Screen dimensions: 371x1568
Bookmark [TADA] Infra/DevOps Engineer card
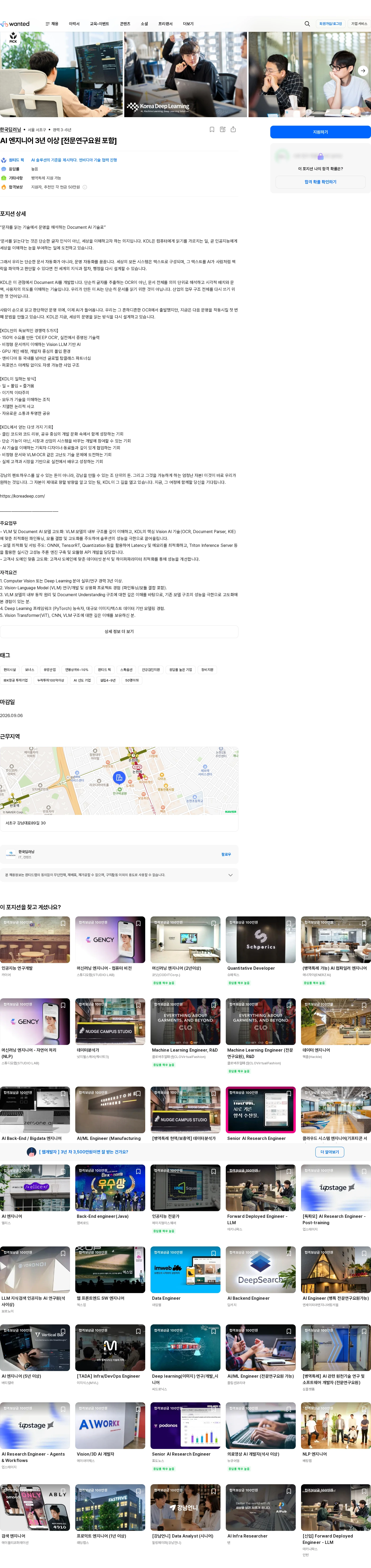[x=138, y=1331]
